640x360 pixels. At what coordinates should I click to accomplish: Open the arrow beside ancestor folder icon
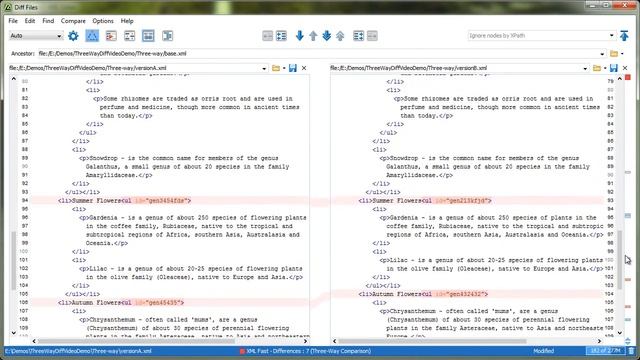pos(622,53)
